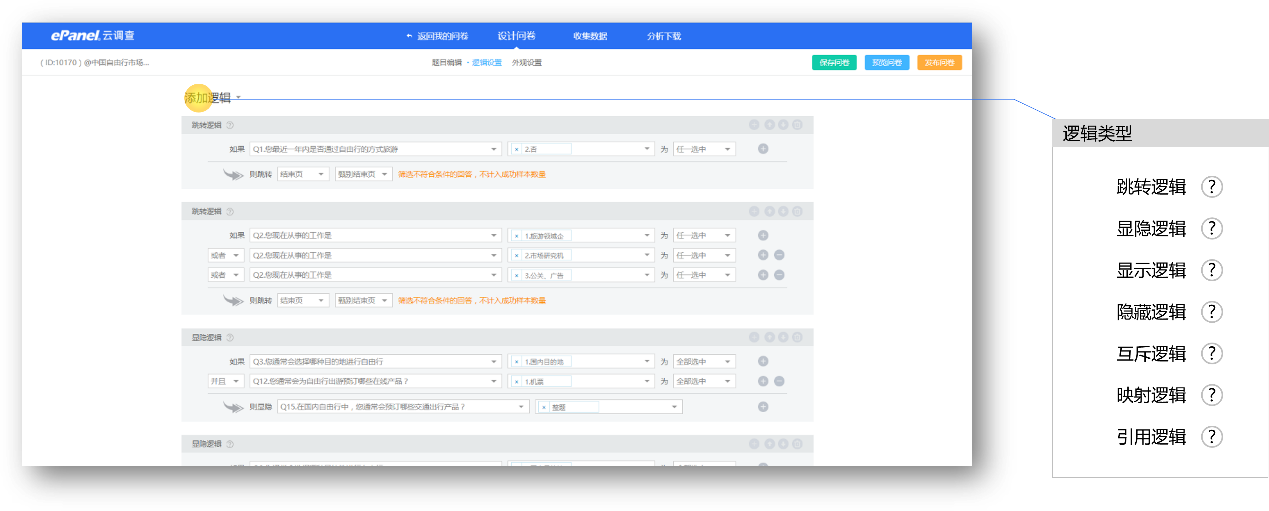Viewport: 1269px width, 511px height.
Task: Choose 显隐逻辑 in the 逻辑类型 list
Action: click(1151, 228)
